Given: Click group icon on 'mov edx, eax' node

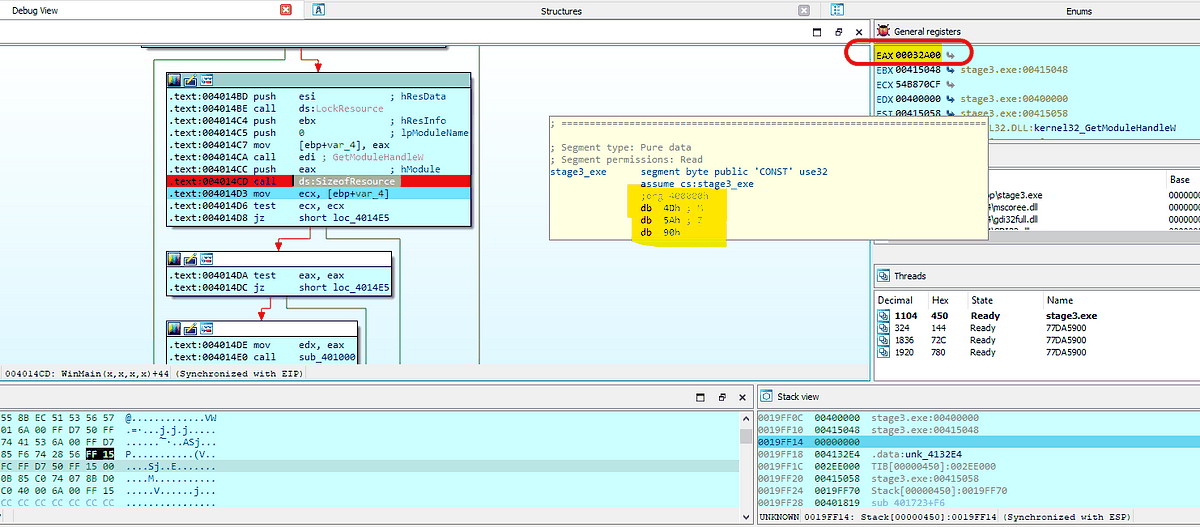Looking at the screenshot, I should pos(206,327).
